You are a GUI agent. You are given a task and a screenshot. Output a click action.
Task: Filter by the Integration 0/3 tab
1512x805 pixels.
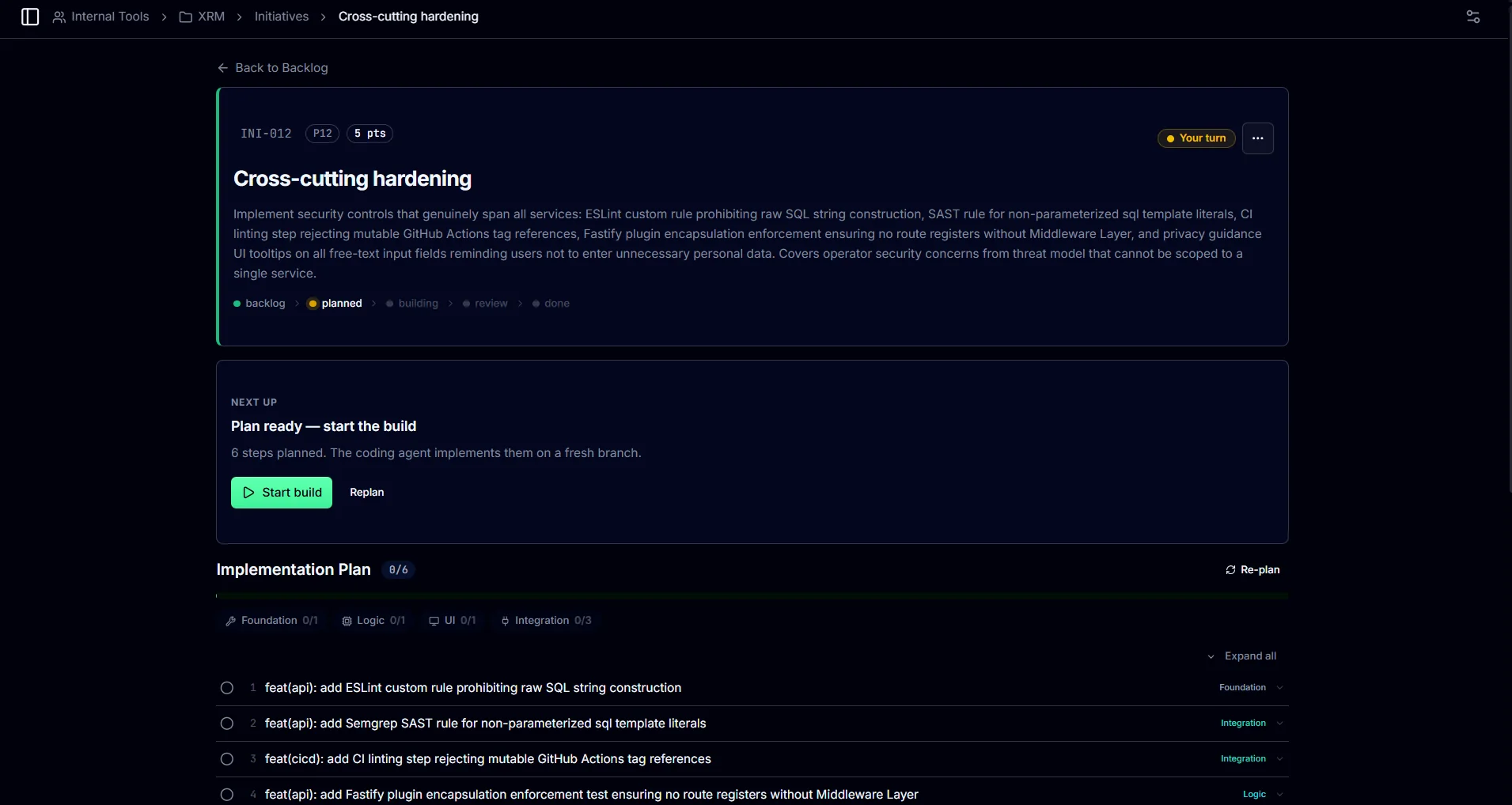point(546,621)
